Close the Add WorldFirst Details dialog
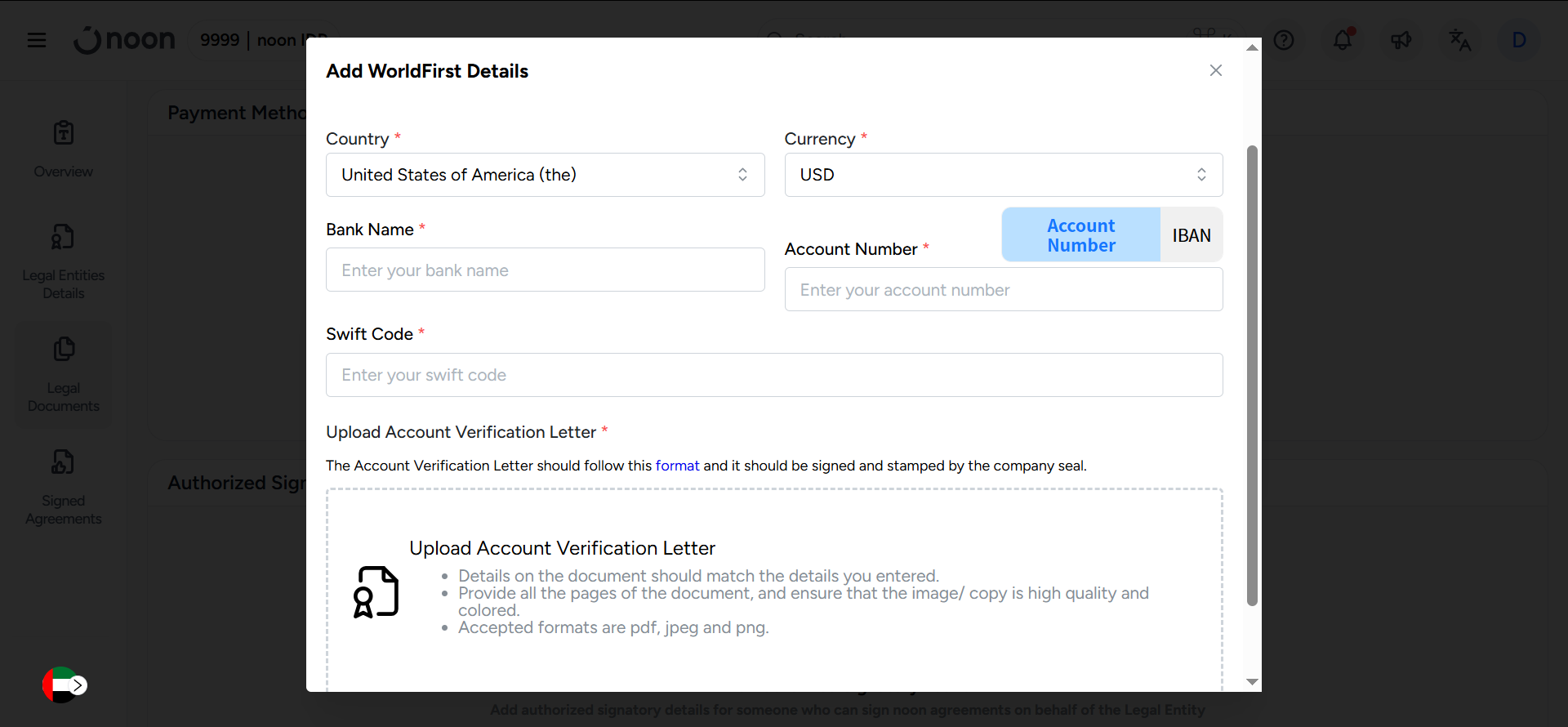 point(1216,70)
